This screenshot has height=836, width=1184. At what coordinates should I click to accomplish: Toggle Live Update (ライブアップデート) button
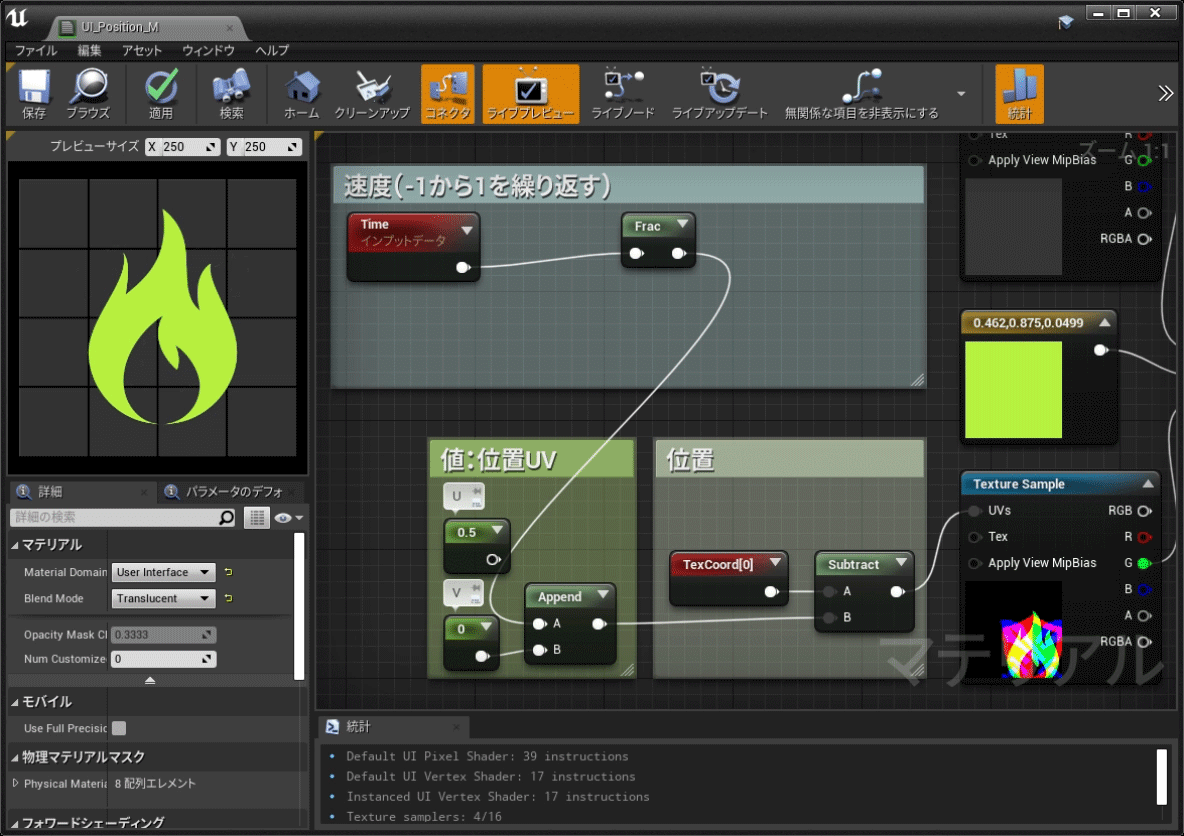coord(720,94)
